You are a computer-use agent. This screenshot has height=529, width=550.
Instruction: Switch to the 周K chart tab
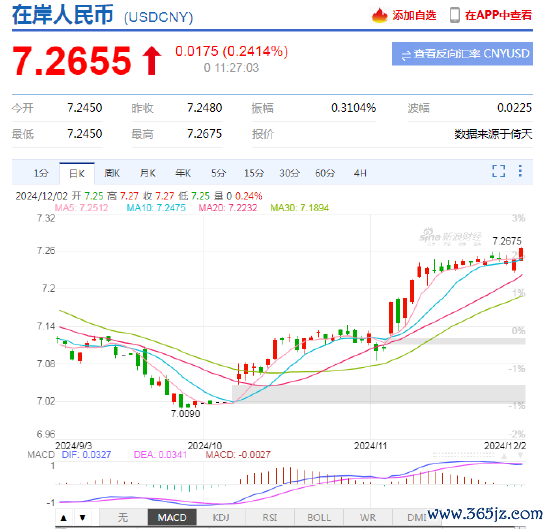click(x=112, y=173)
